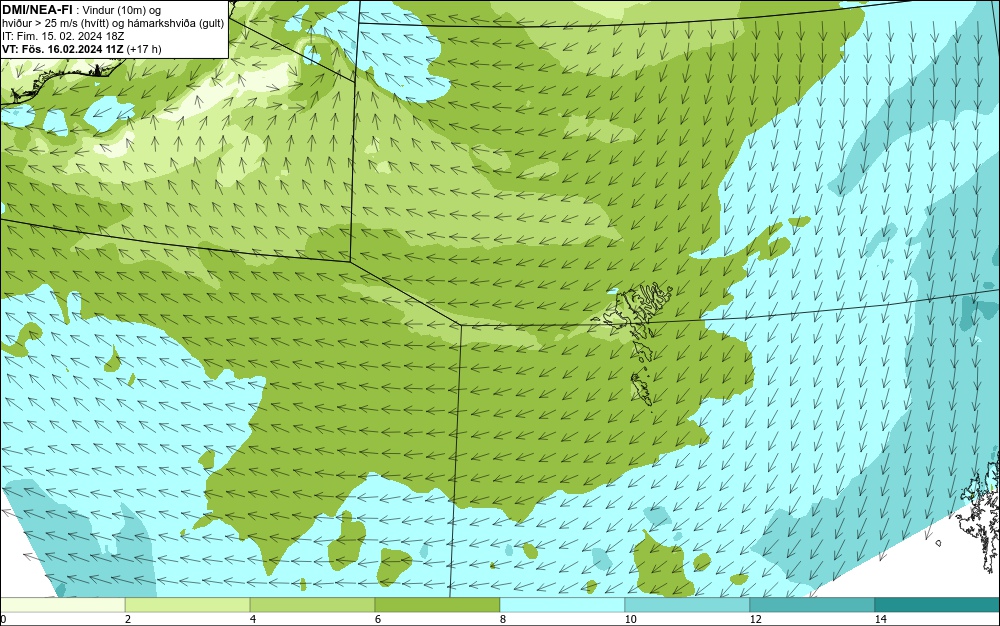The height and width of the screenshot is (626, 1000).
Task: Click the legend value label 8
Action: pyautogui.click(x=503, y=619)
